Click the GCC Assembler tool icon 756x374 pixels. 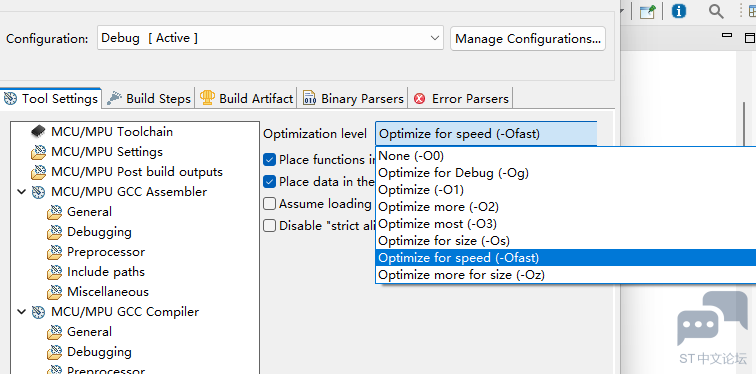(x=39, y=192)
